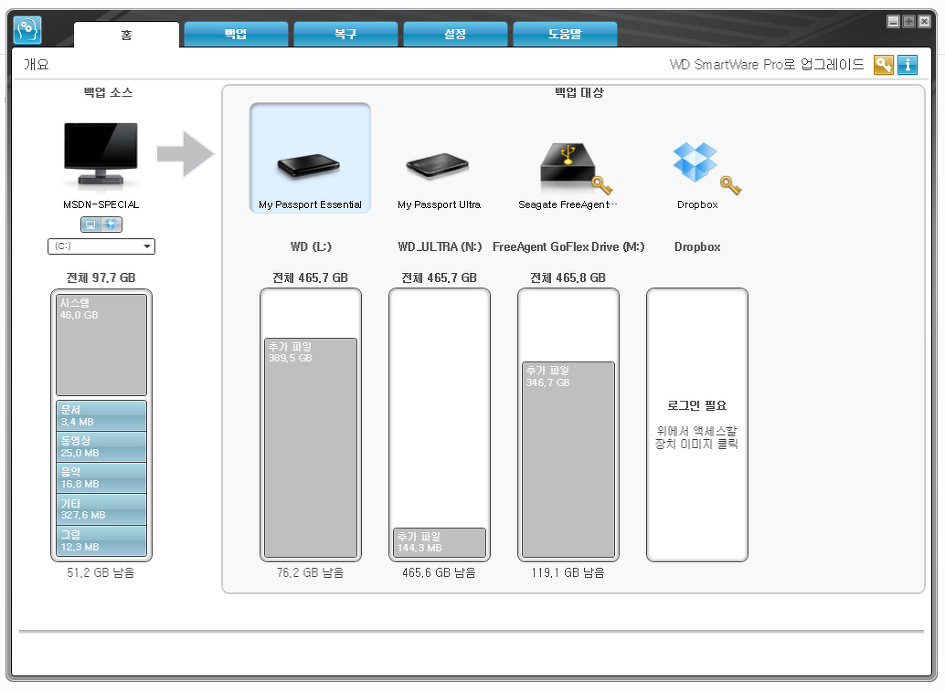Viewport: 945px width, 691px height.
Task: Click the MSDN-SPECIAL computer name
Action: (101, 204)
